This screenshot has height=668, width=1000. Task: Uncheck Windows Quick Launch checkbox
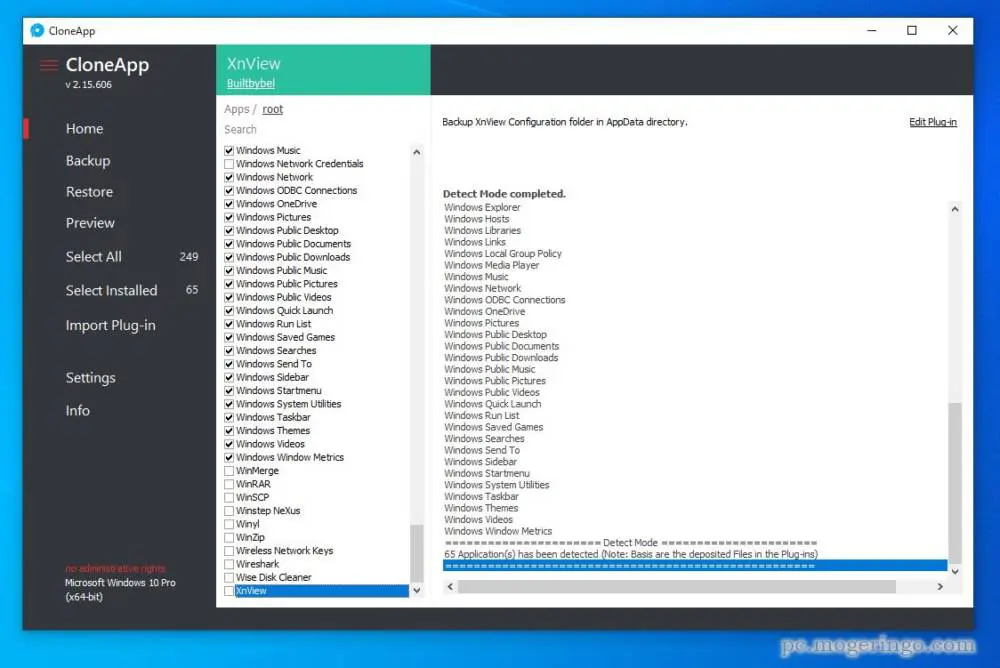(x=229, y=311)
